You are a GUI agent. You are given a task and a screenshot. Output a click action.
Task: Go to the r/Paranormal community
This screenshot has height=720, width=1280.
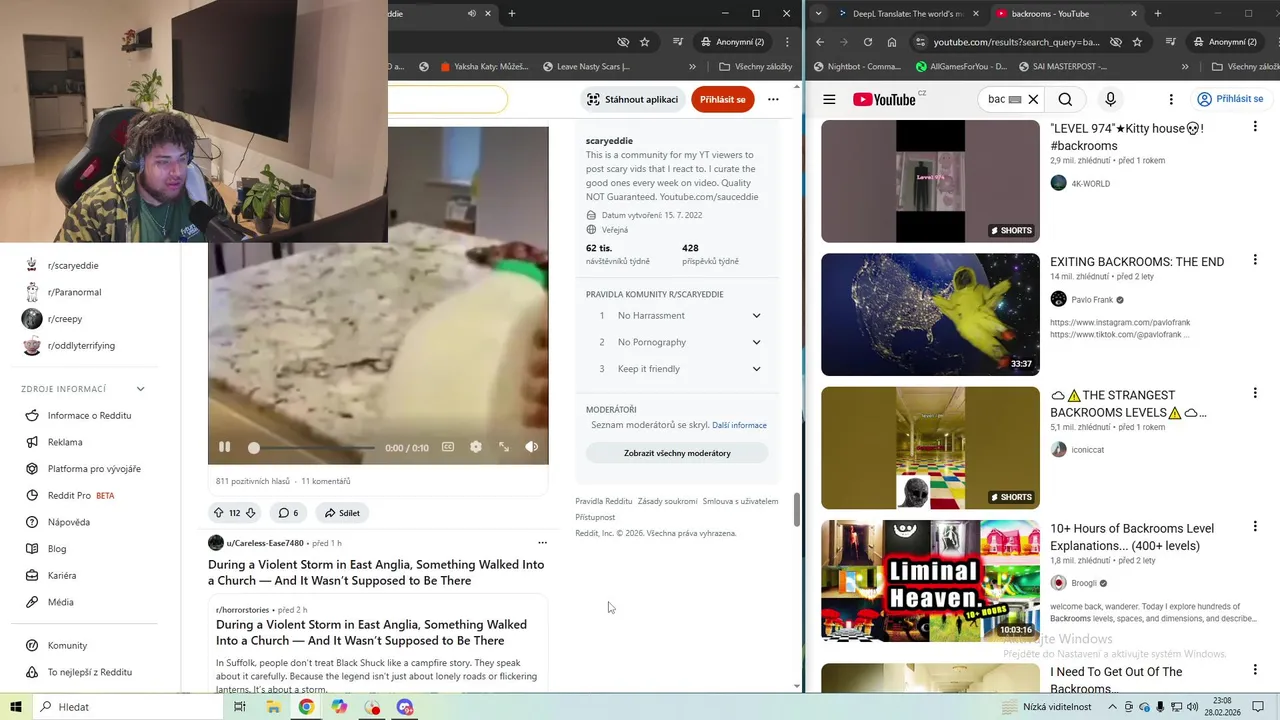pyautogui.click(x=75, y=292)
